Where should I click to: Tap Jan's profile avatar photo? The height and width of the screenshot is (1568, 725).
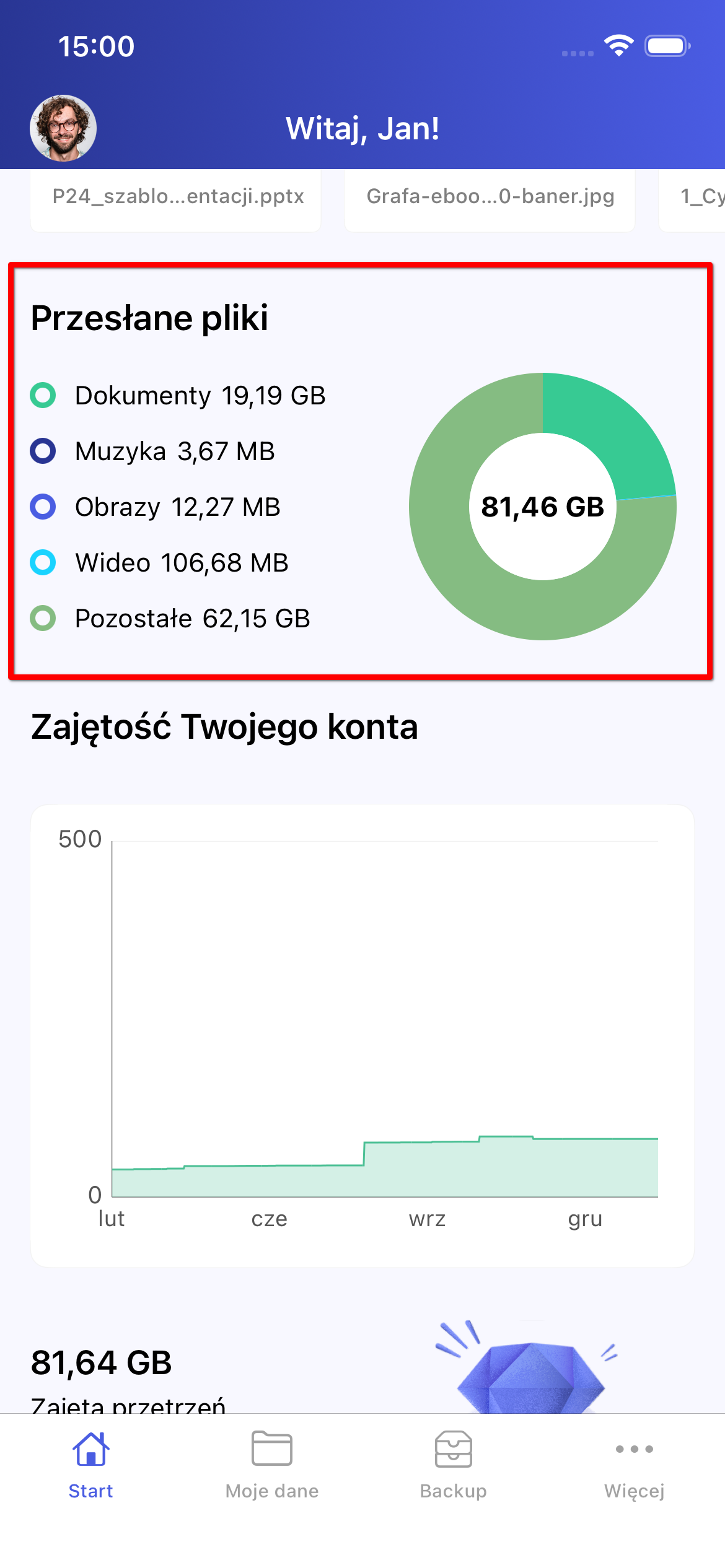coord(63,128)
